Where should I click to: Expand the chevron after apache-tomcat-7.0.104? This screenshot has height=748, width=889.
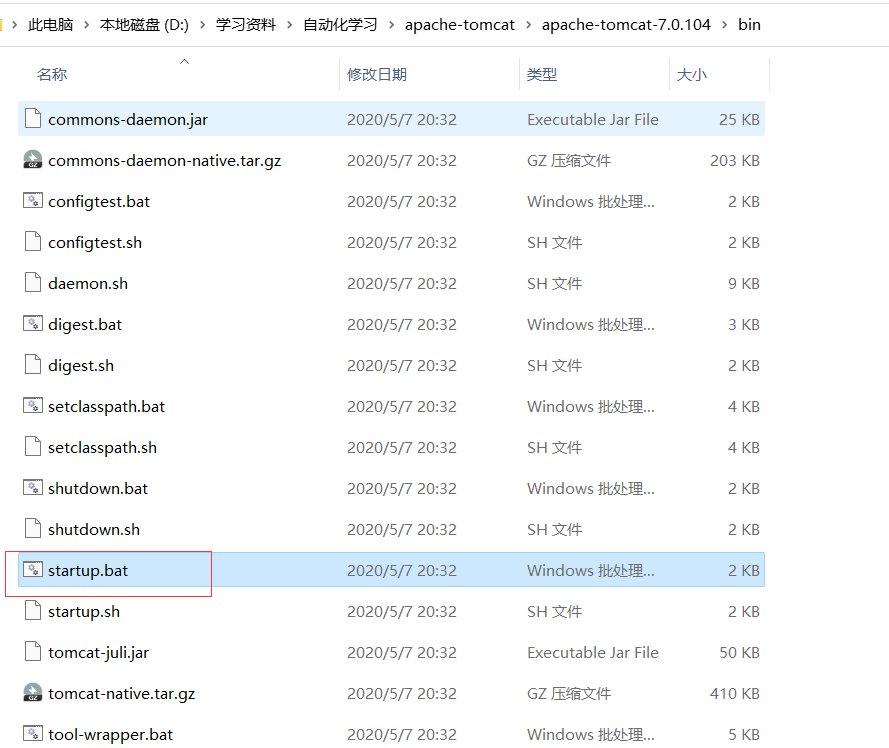(x=725, y=25)
